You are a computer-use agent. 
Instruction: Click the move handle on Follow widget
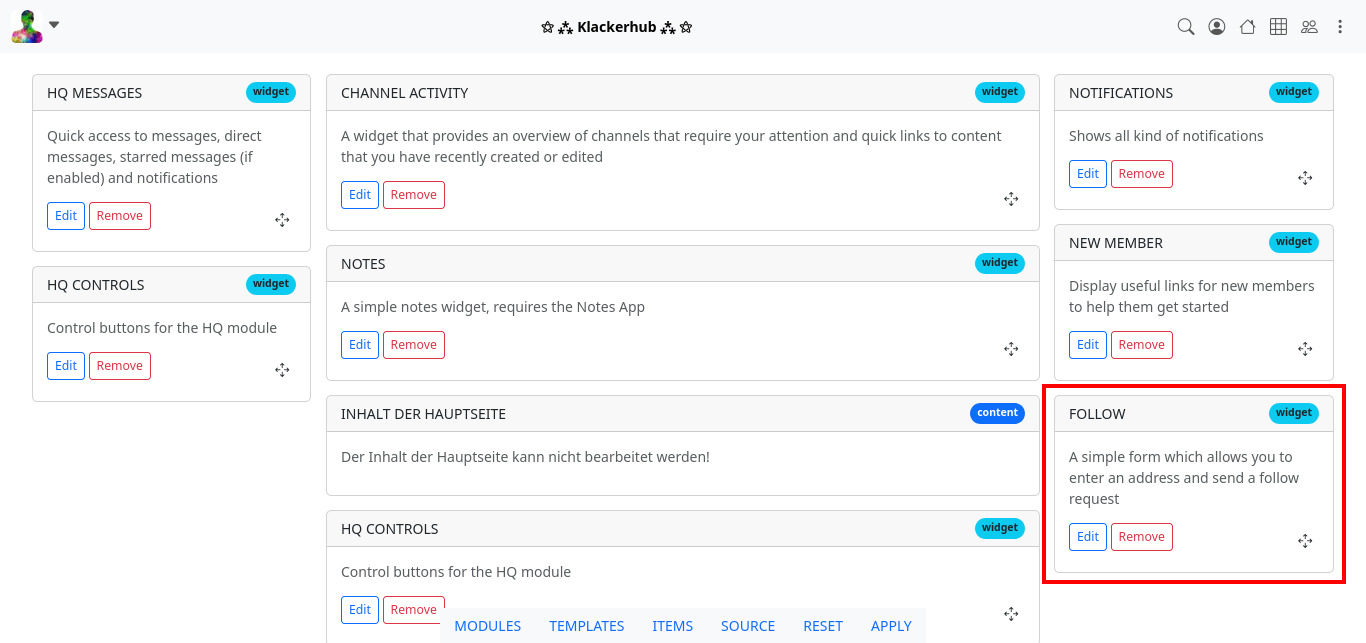1305,541
